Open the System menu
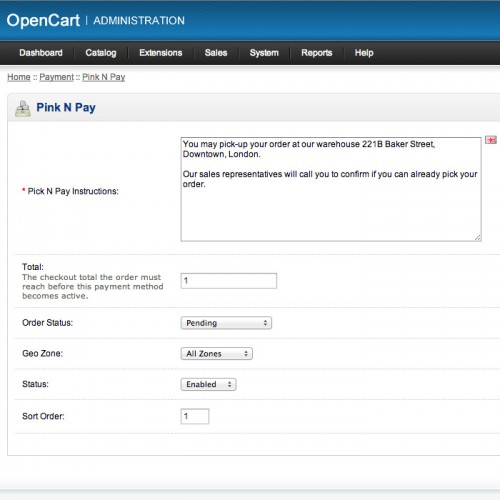This screenshot has height=500, width=500. pyautogui.click(x=264, y=53)
